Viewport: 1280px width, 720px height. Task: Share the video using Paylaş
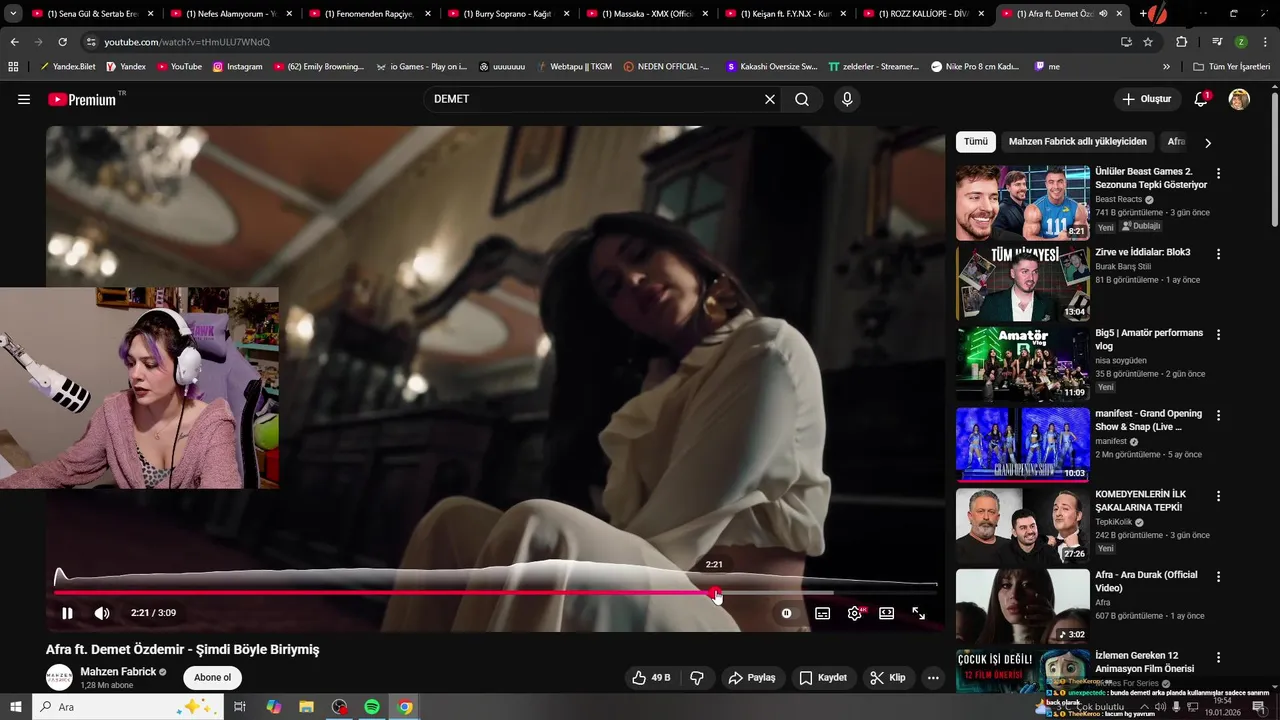point(752,677)
